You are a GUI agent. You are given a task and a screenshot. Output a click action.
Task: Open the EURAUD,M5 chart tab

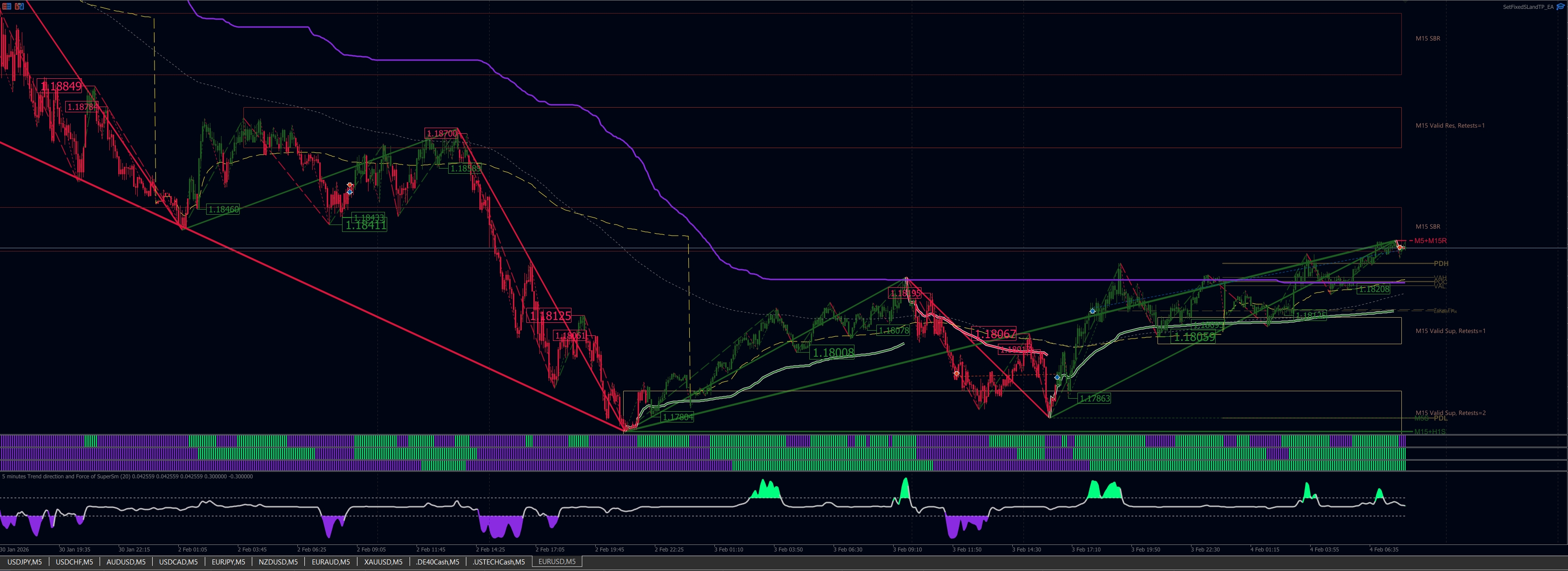pyautogui.click(x=330, y=562)
